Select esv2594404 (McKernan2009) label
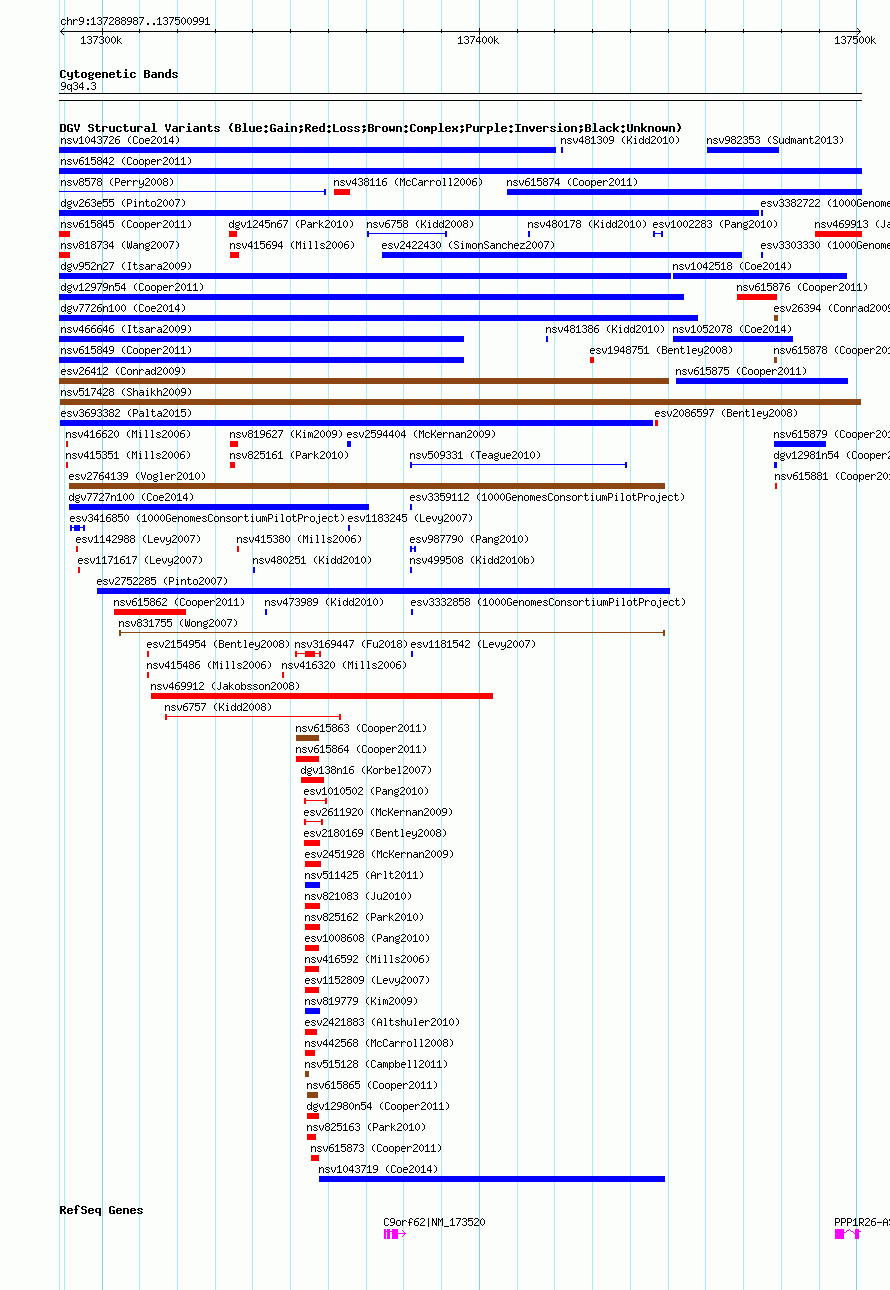This screenshot has width=890, height=1290. pos(421,434)
